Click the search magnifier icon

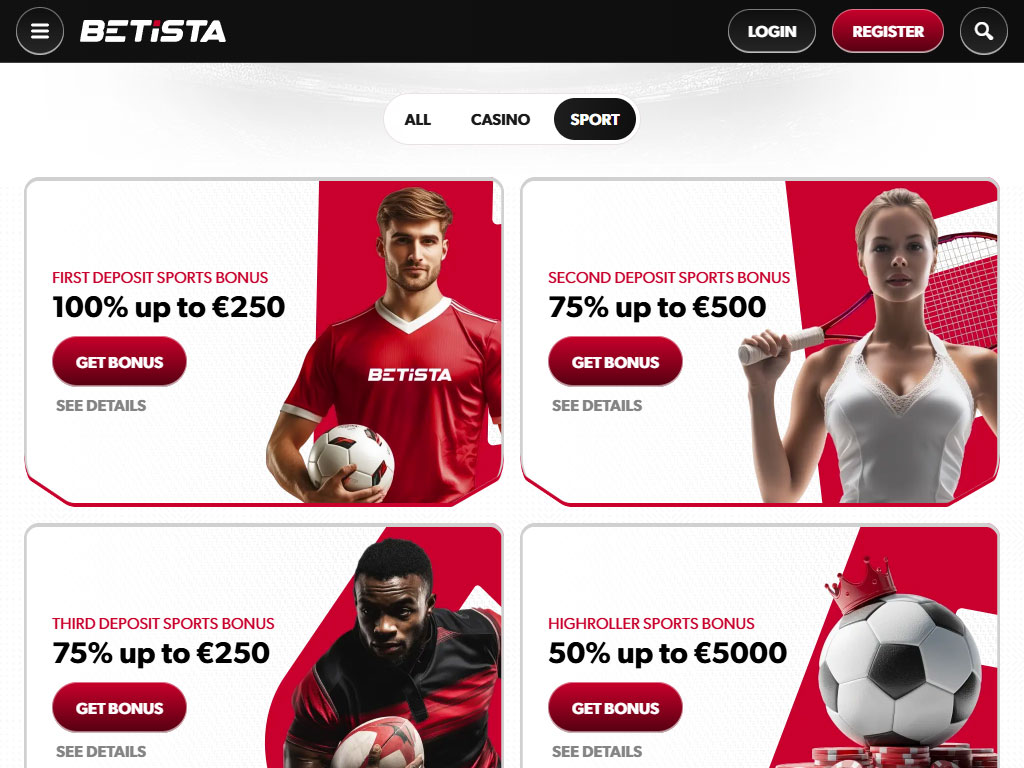pyautogui.click(x=984, y=31)
